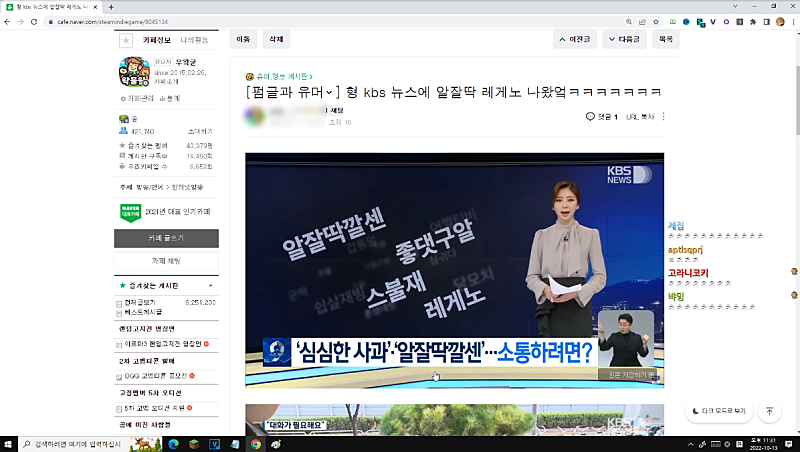800x452 pixels.
Task: Open the Windows Start menu
Action: (8, 444)
